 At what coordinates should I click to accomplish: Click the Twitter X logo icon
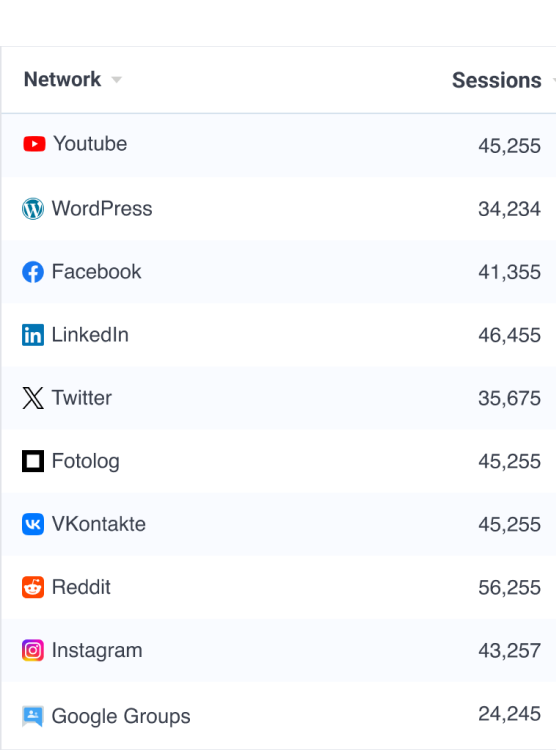coord(33,398)
